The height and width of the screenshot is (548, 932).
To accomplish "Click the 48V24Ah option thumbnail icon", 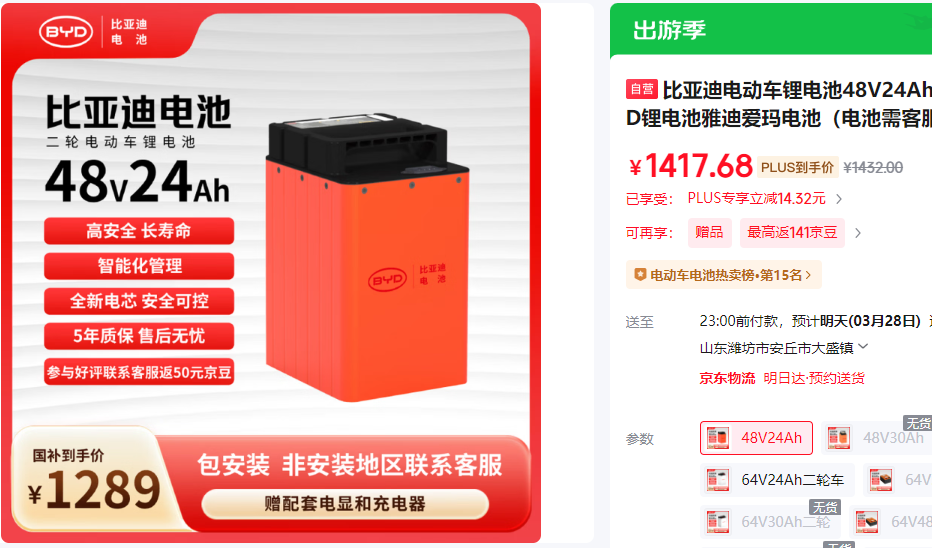I will tap(718, 438).
